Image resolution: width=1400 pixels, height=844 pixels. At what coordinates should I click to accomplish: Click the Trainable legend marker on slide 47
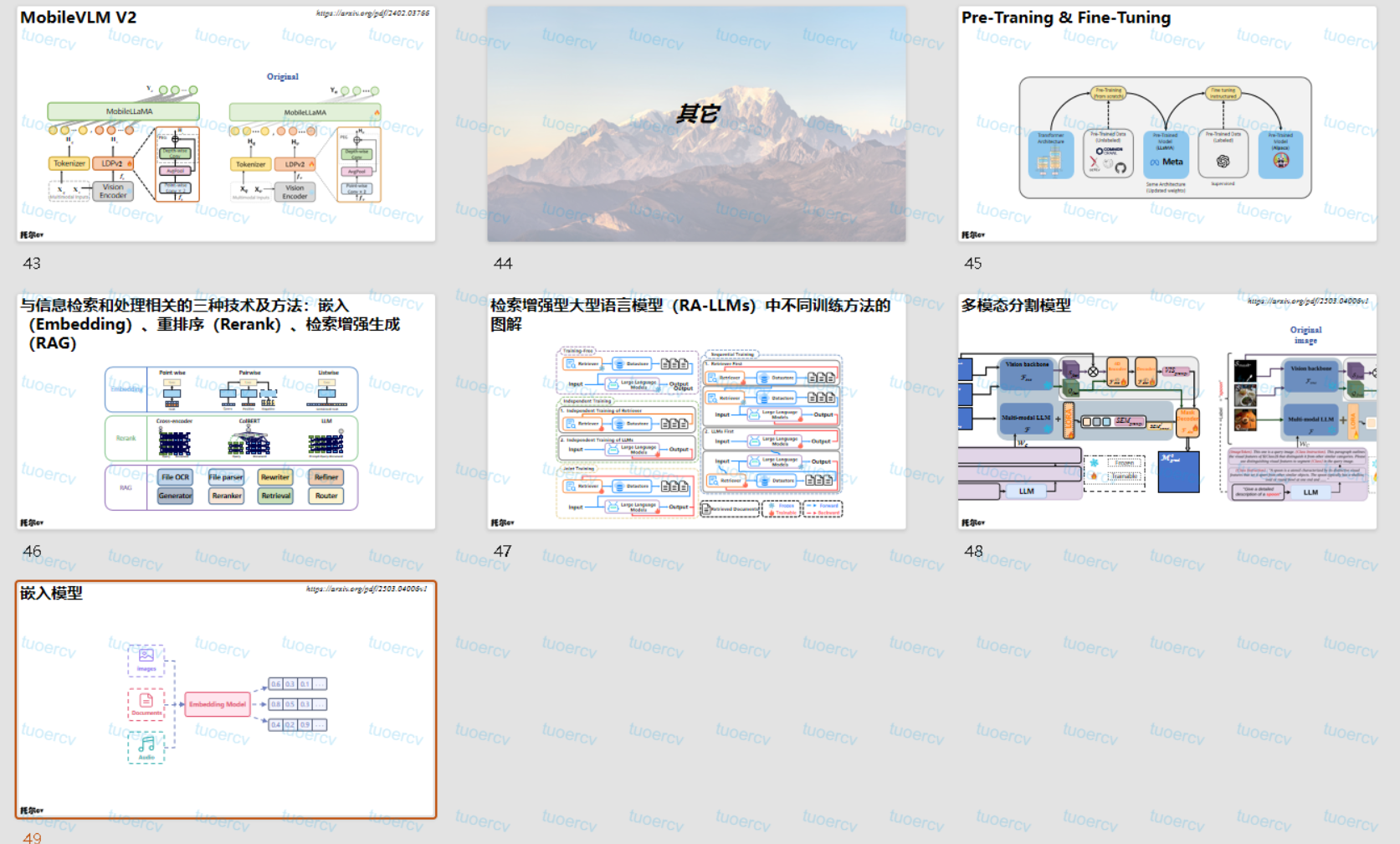(x=772, y=513)
